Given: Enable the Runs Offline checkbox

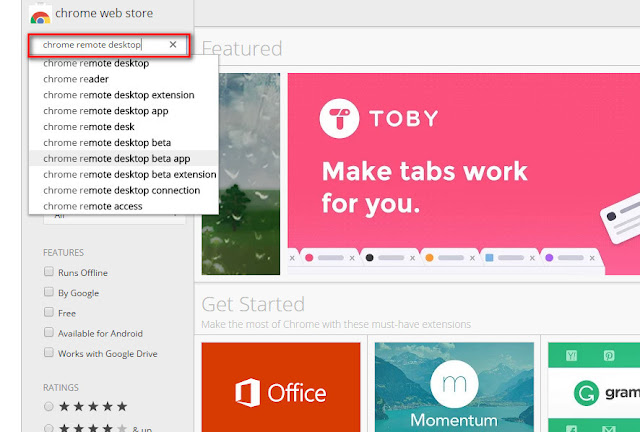Looking at the screenshot, I should 49,272.
